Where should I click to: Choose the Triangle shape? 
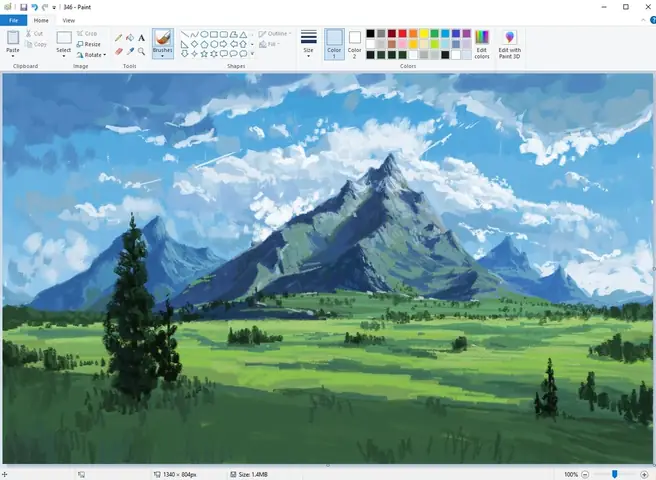click(x=243, y=34)
